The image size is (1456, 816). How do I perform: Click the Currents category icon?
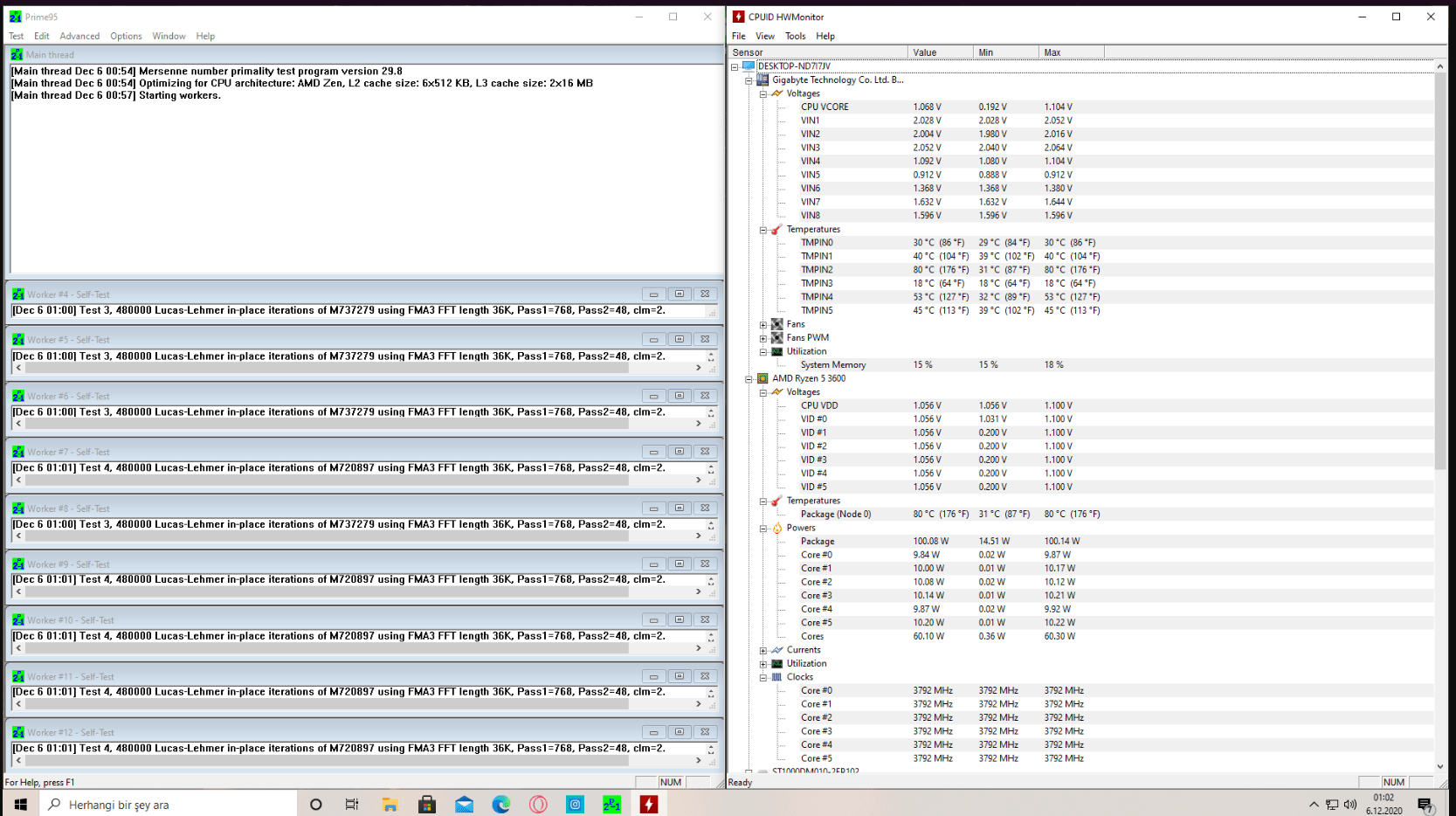coord(776,650)
